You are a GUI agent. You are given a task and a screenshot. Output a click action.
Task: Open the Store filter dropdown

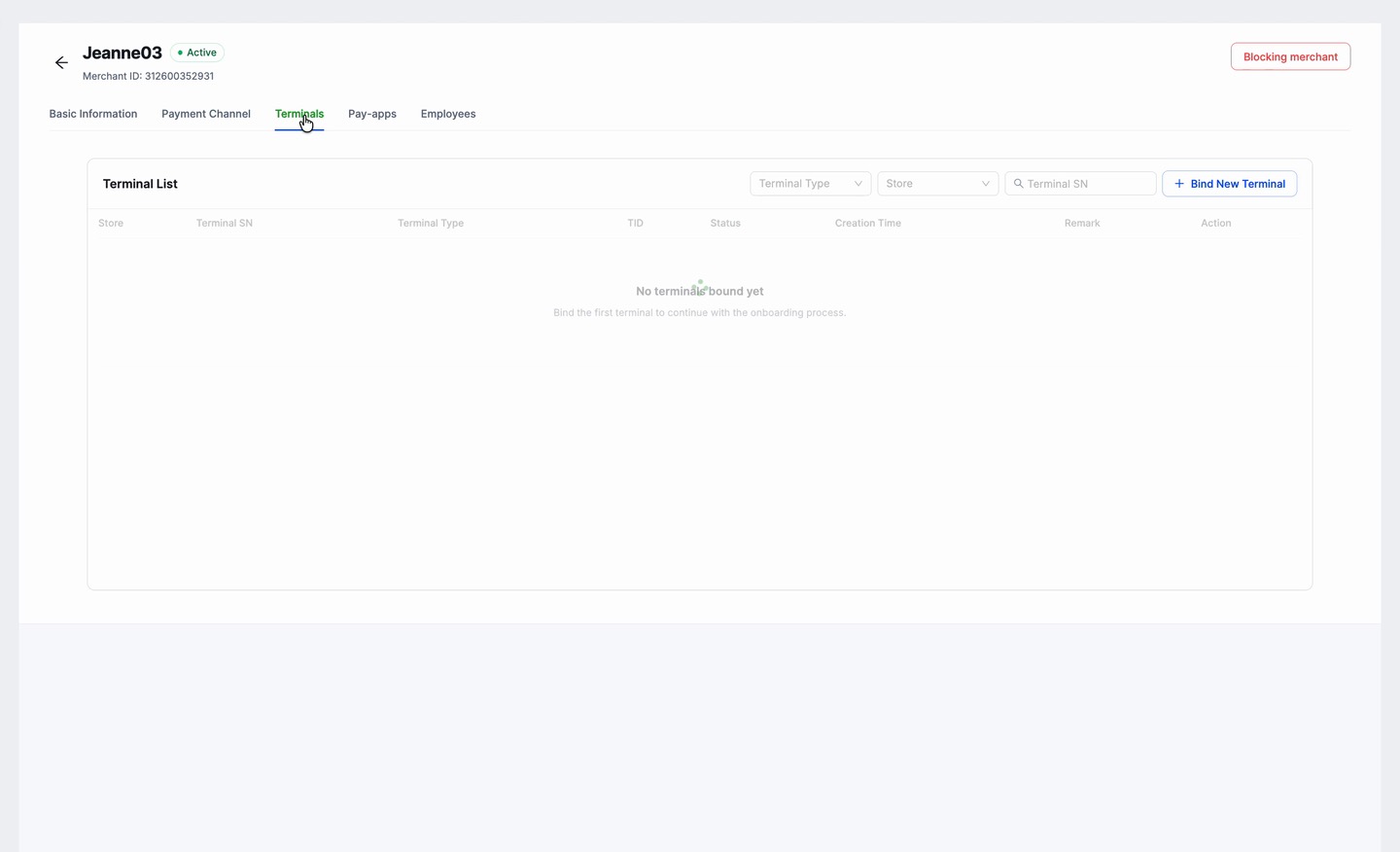click(937, 184)
